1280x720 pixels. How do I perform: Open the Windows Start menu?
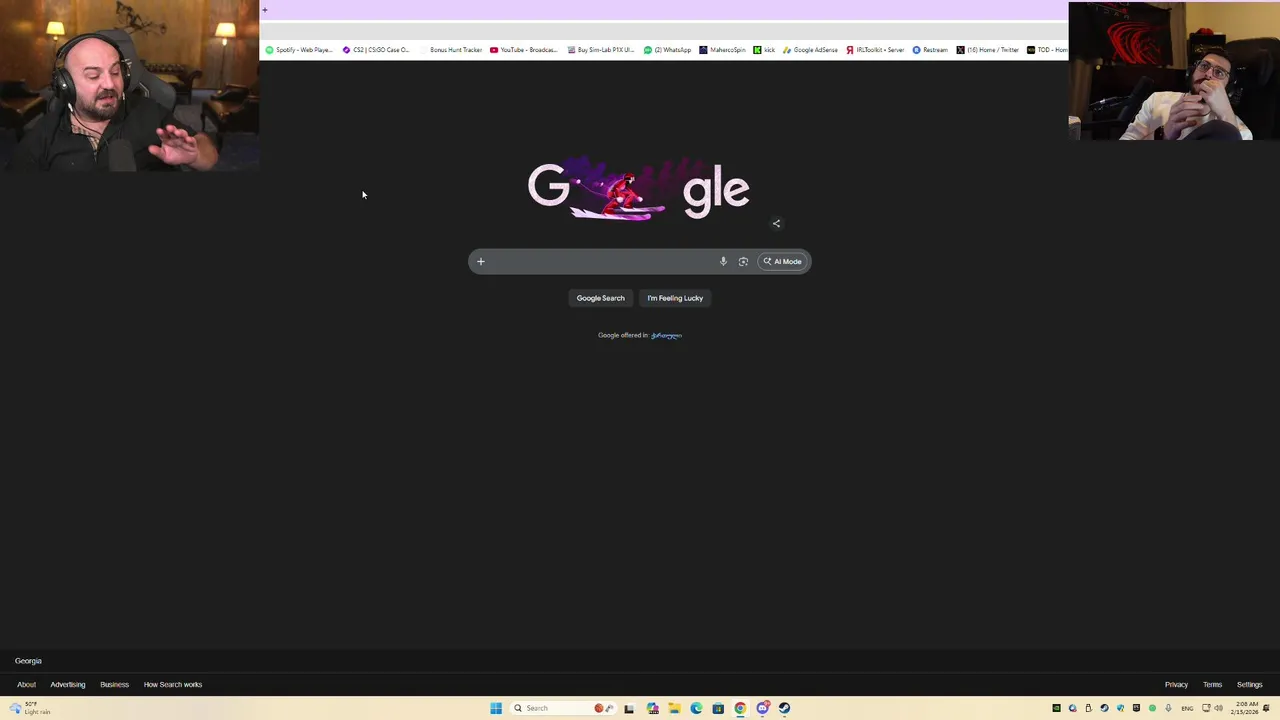coord(496,708)
